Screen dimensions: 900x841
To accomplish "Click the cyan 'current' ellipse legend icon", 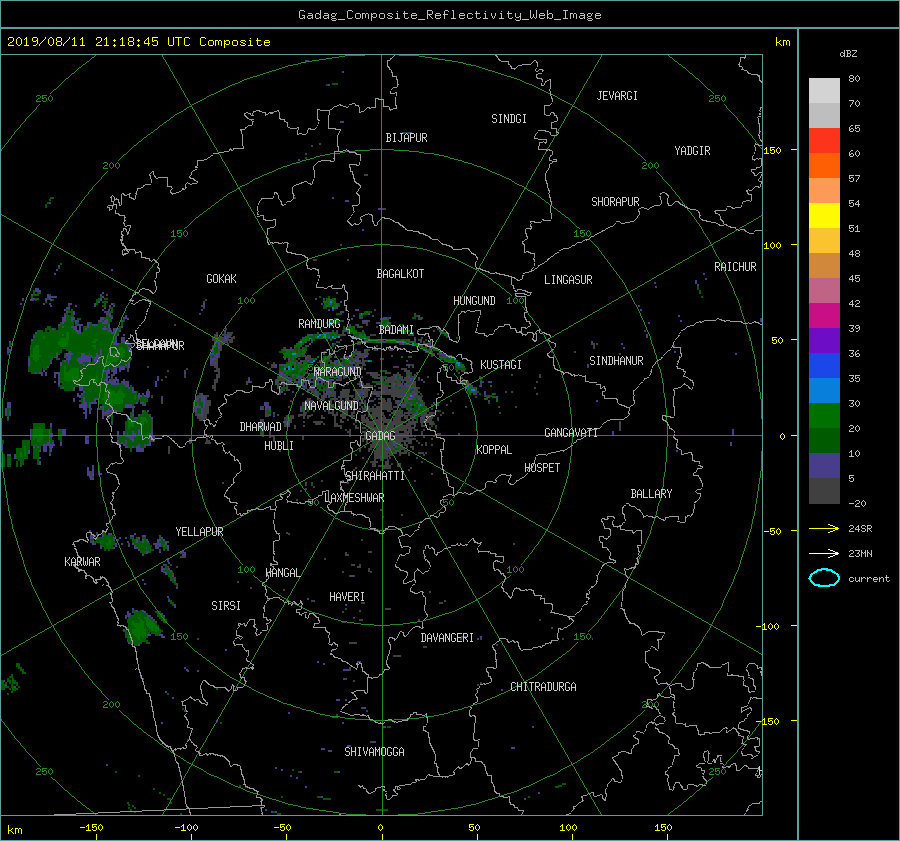I will (x=824, y=578).
